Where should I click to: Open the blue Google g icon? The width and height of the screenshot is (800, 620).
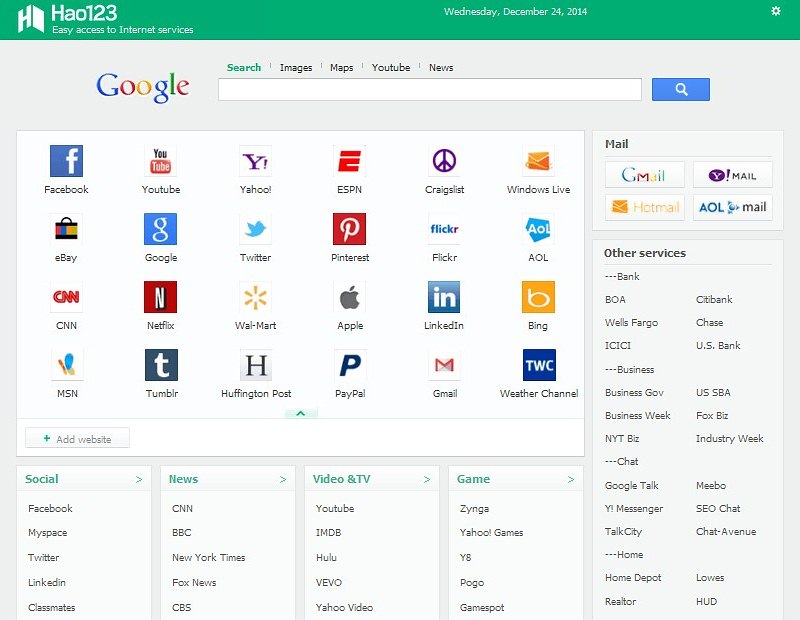(x=161, y=229)
